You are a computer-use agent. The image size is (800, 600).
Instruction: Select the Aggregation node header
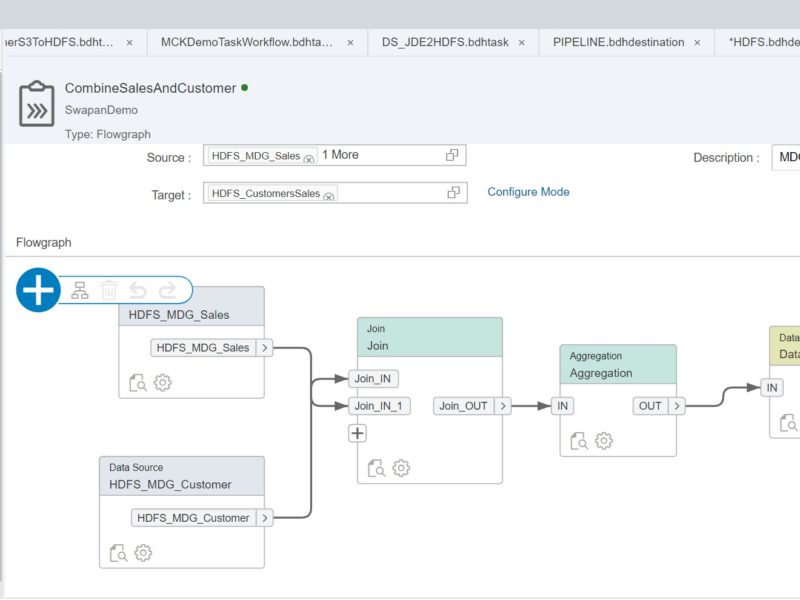[618, 365]
